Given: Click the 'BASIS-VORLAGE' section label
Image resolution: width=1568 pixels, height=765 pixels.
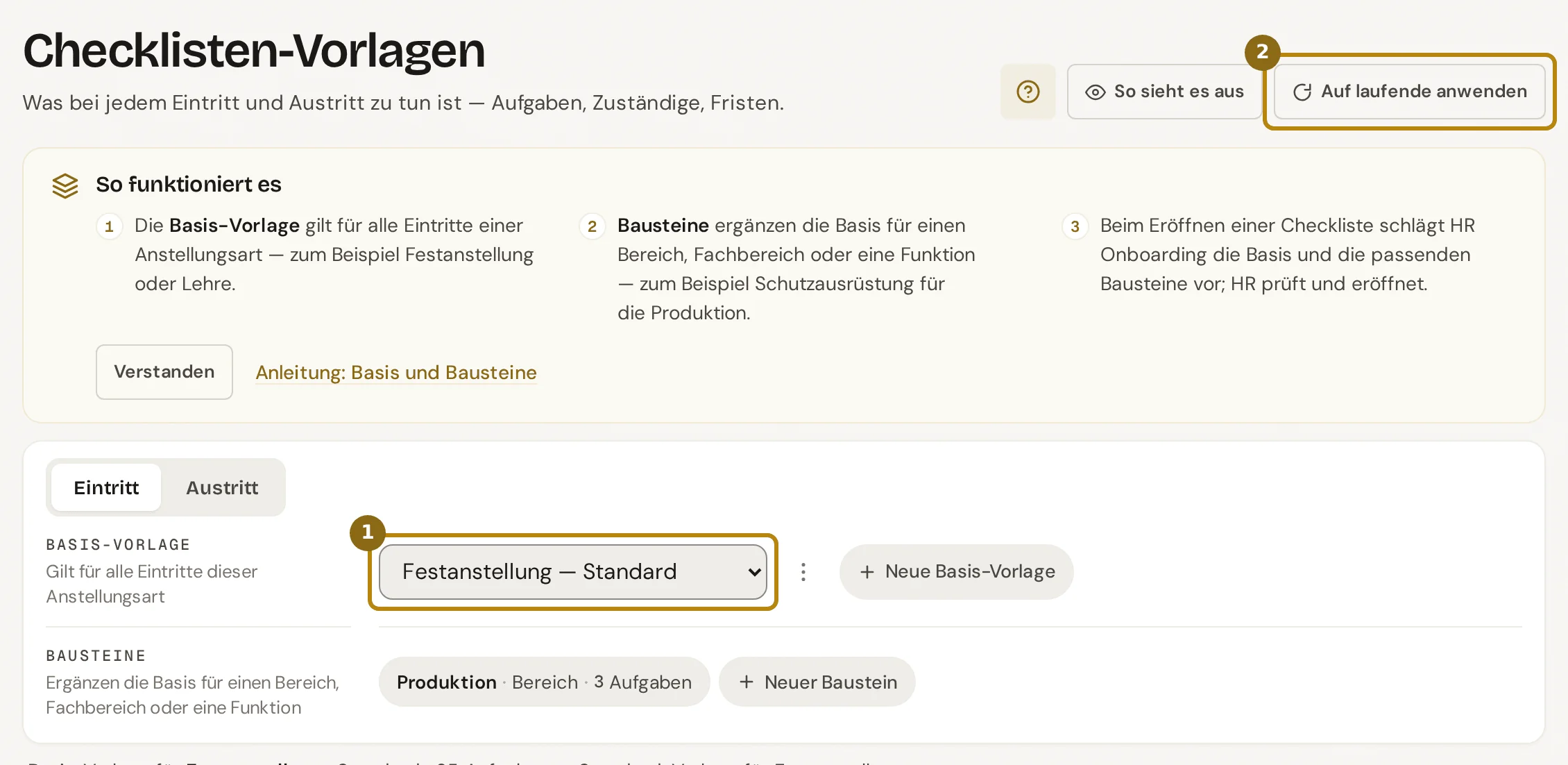Looking at the screenshot, I should tap(118, 545).
